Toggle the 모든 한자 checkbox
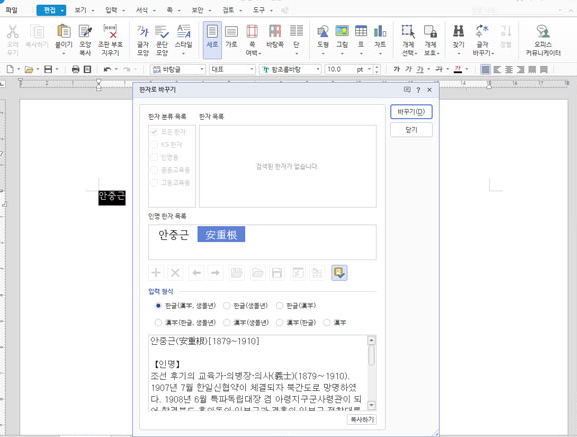 tap(154, 132)
